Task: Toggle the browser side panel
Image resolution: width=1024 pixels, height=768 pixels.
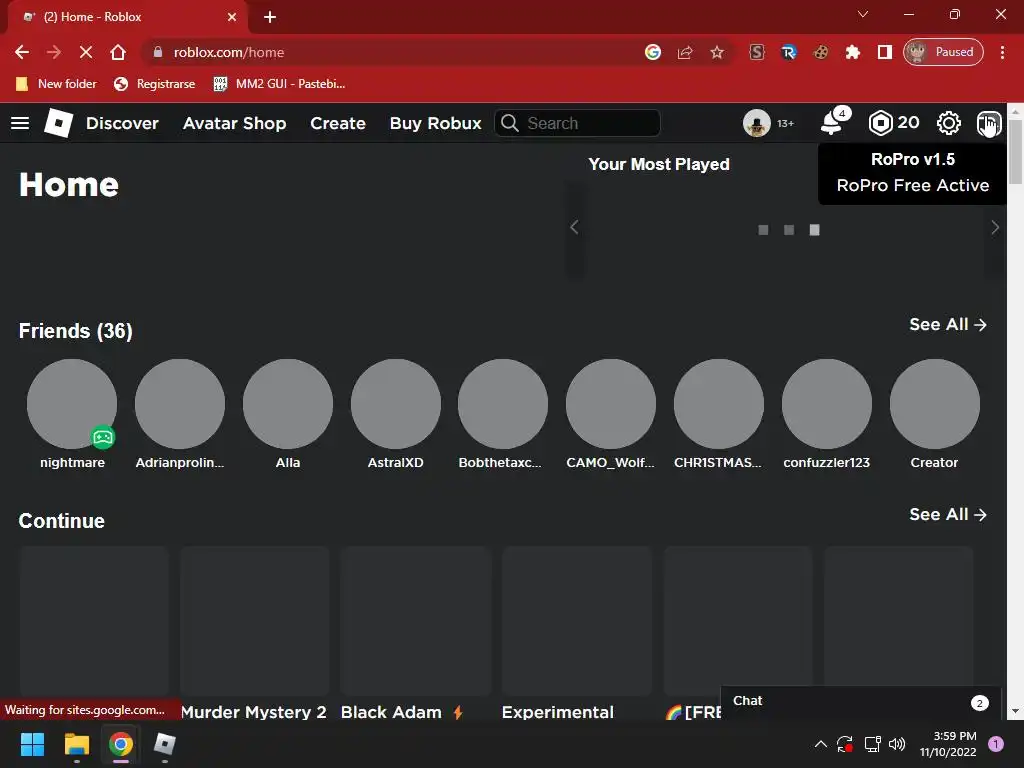Action: coord(884,52)
